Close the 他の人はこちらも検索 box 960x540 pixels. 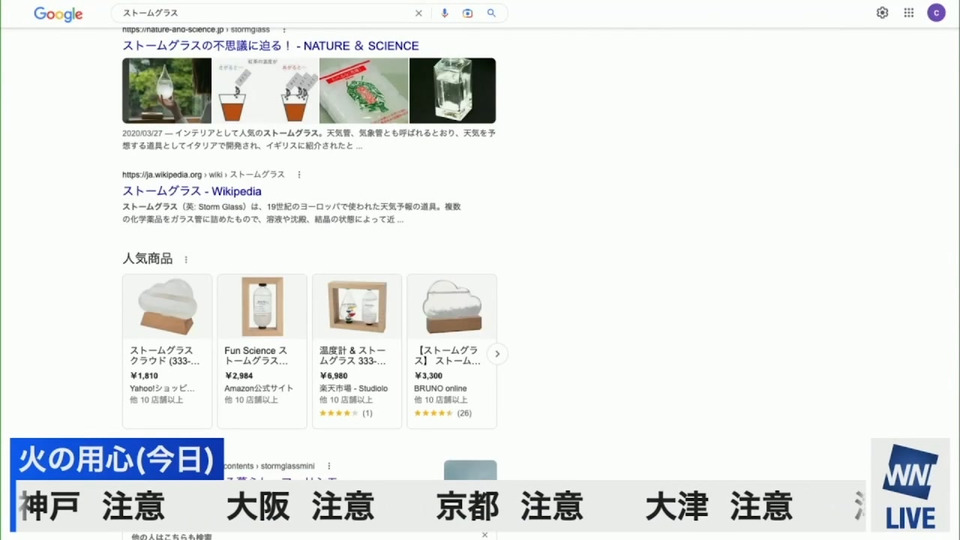point(485,535)
